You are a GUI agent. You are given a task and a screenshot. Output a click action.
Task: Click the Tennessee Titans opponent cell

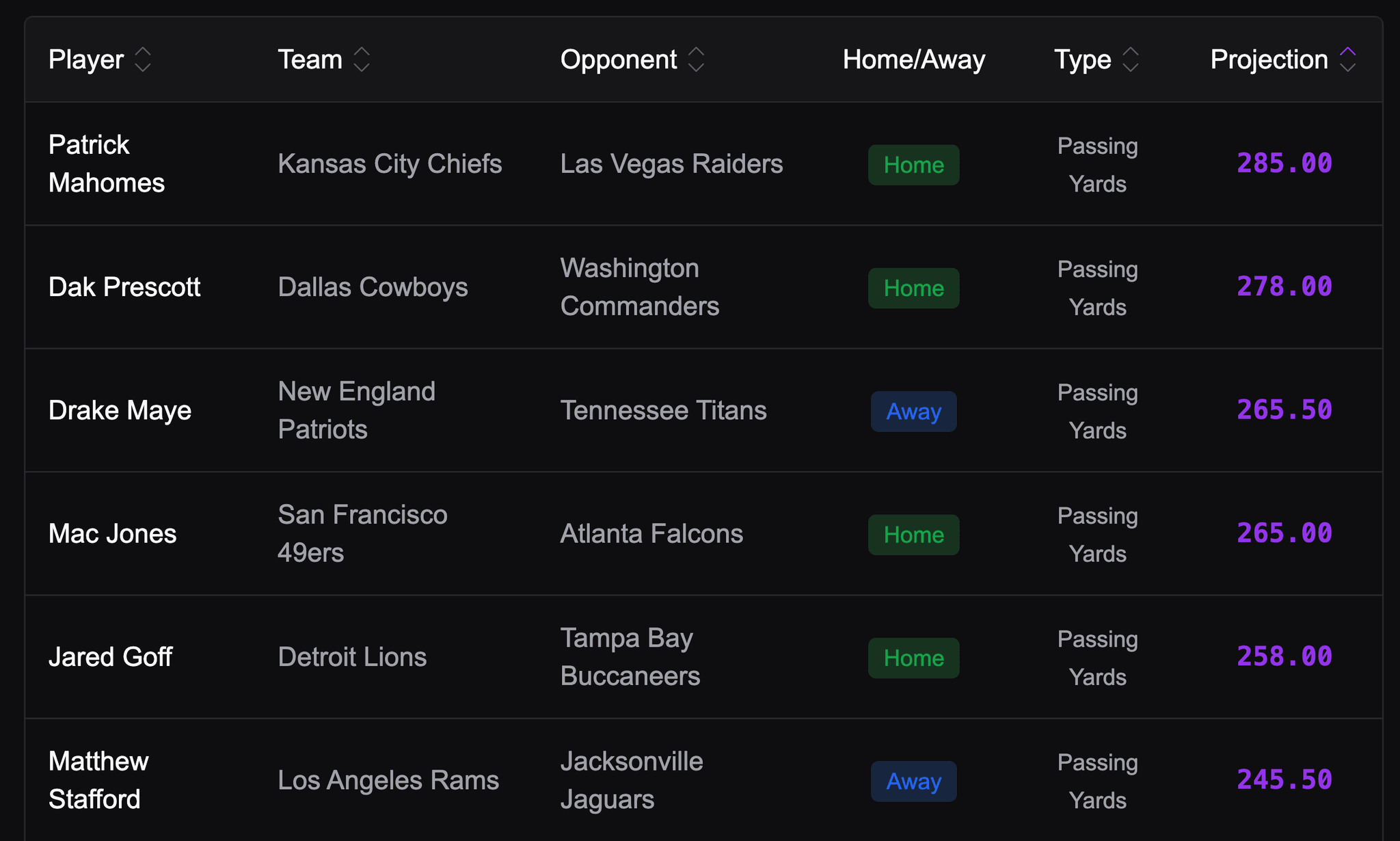[x=663, y=411]
